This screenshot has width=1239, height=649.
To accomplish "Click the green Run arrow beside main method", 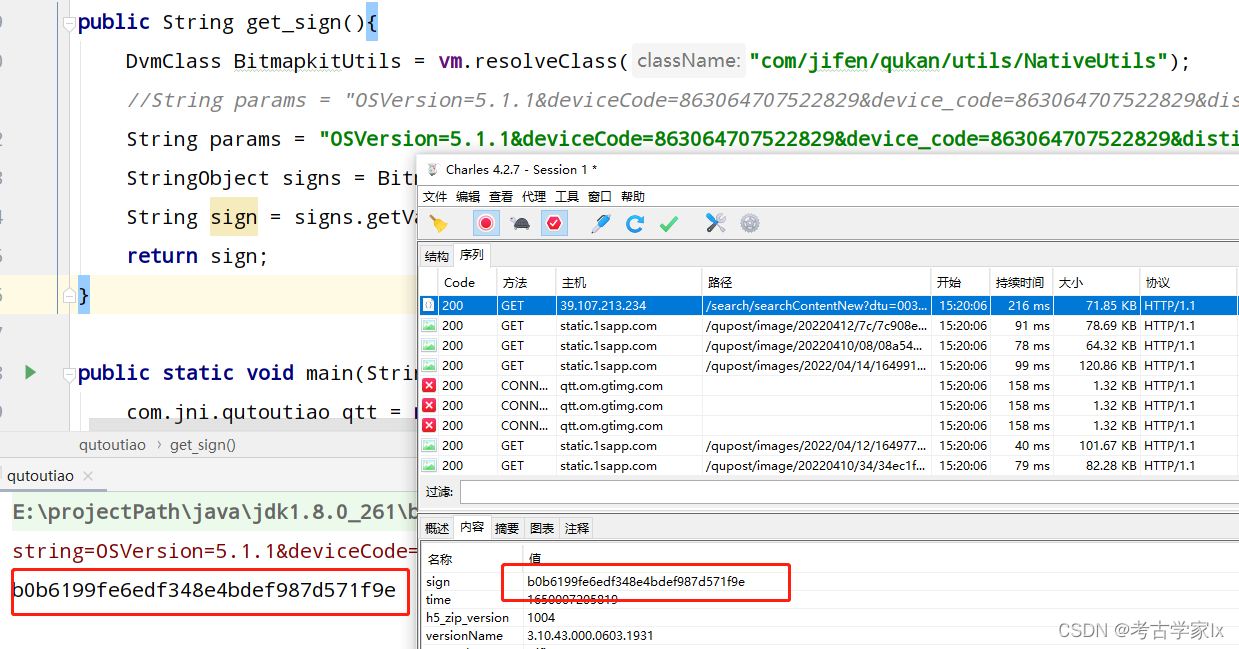I will (x=30, y=372).
